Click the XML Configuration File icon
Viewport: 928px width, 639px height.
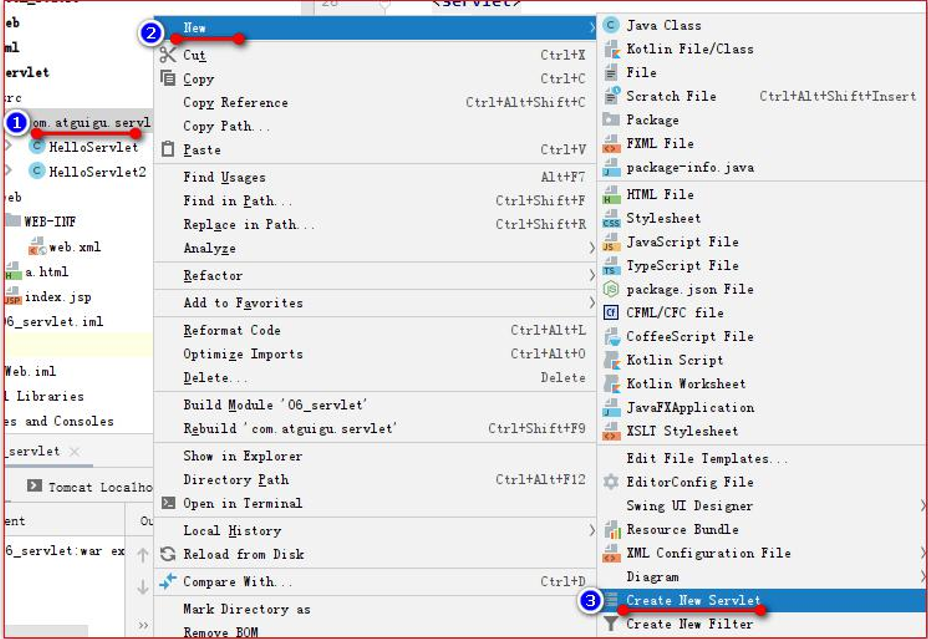pyautogui.click(x=611, y=553)
